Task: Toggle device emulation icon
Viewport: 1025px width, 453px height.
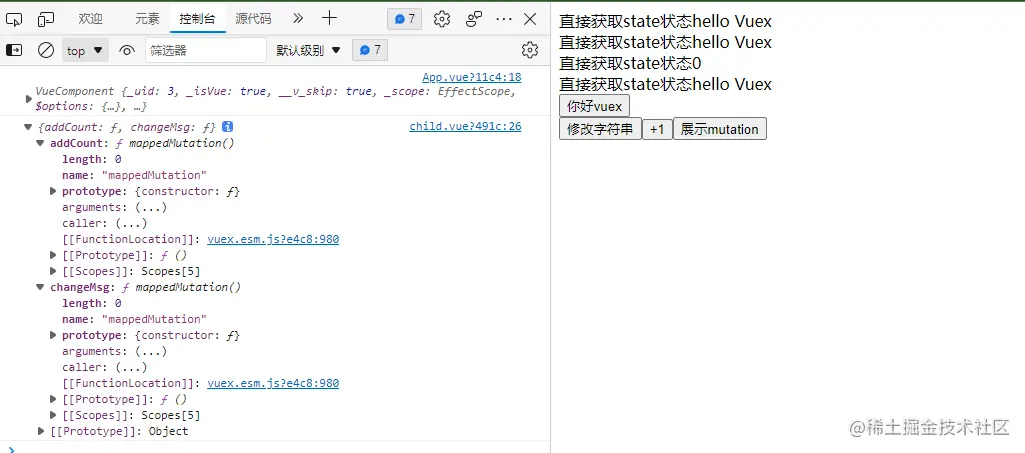Action: 46,20
